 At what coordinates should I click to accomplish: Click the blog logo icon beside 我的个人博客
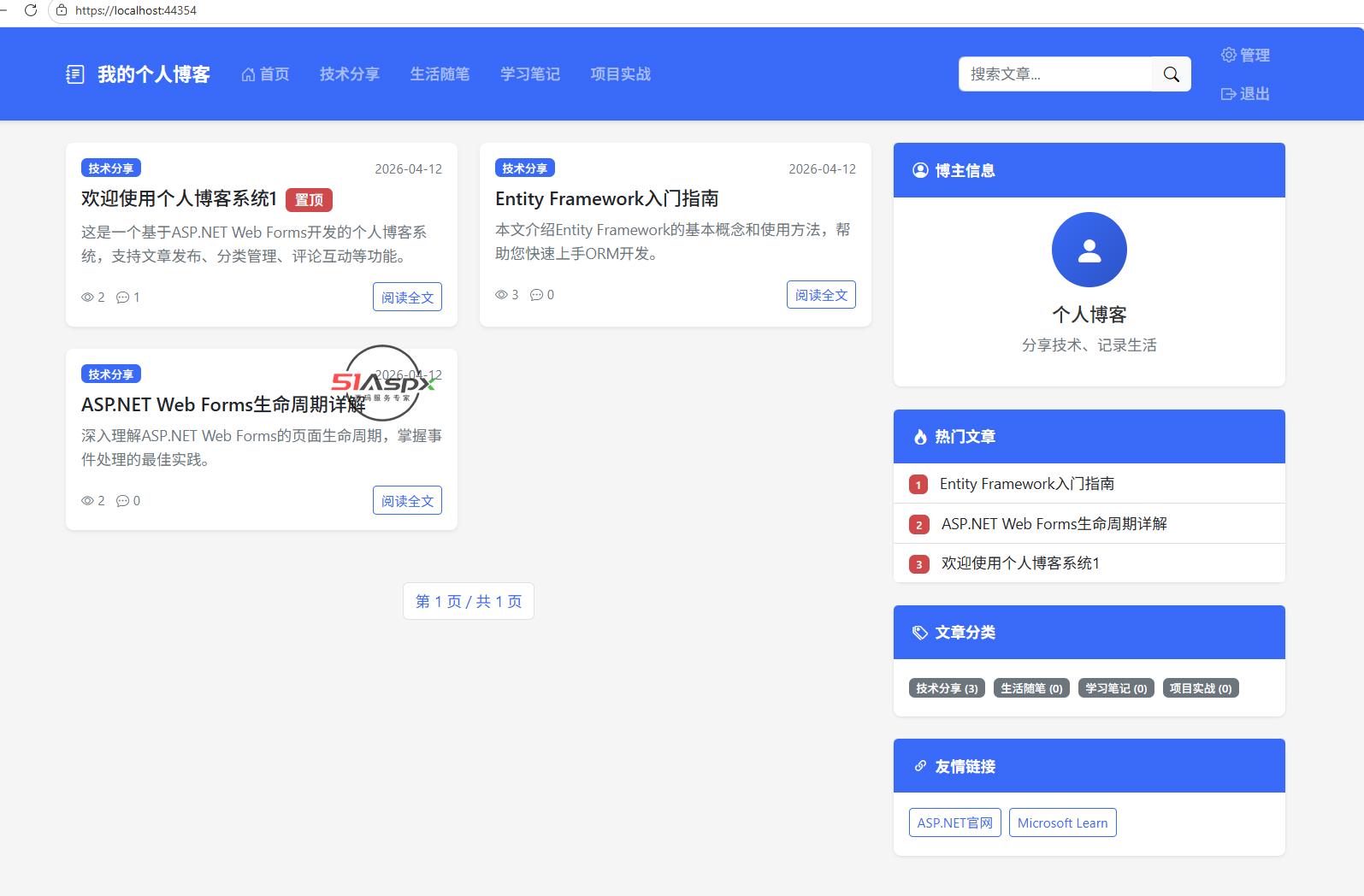(75, 74)
